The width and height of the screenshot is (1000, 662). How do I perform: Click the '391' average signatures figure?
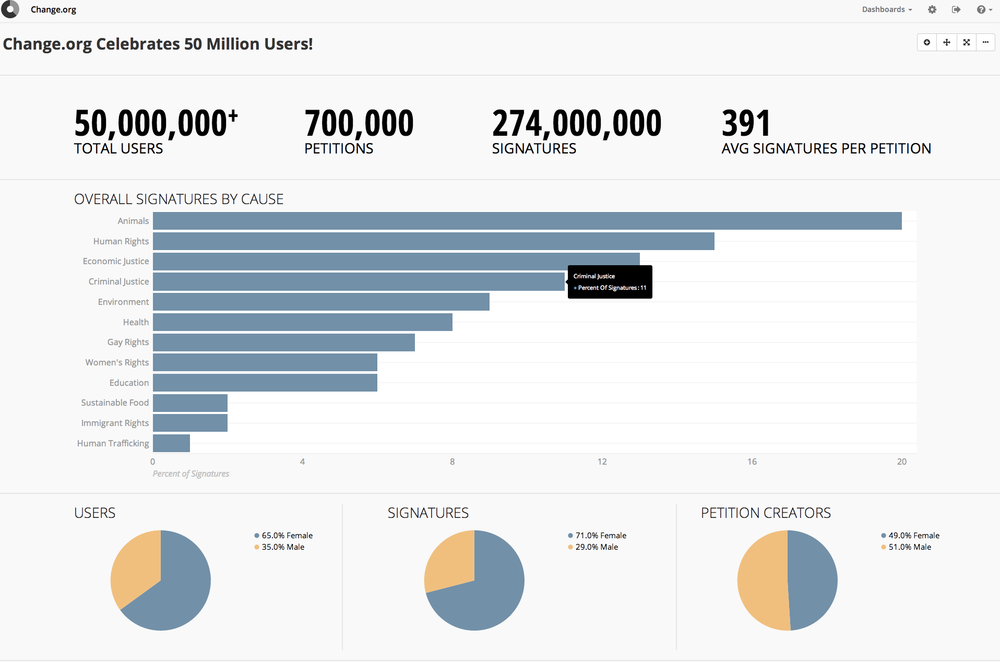click(x=746, y=123)
